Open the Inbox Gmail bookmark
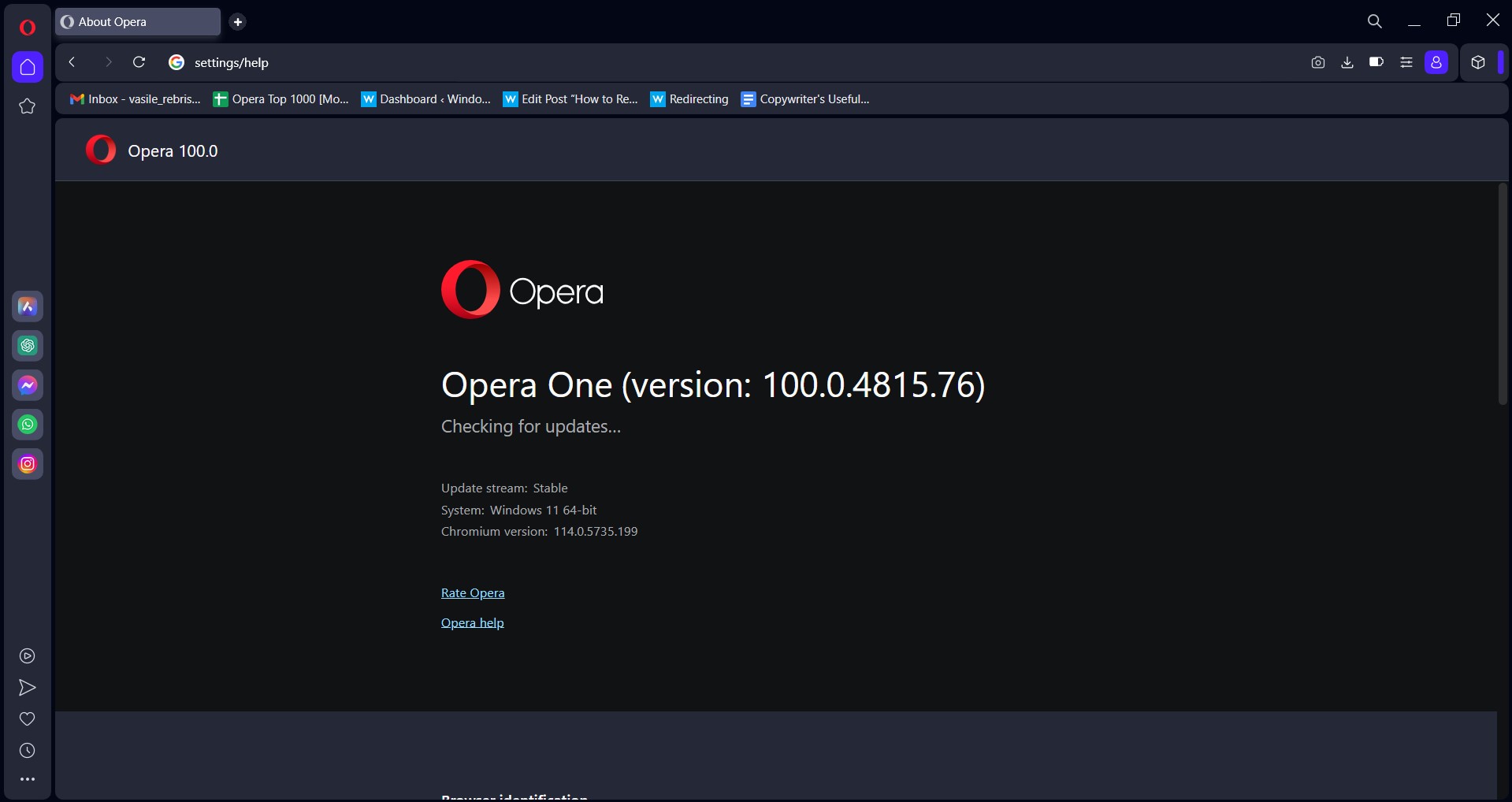Image resolution: width=1512 pixels, height=802 pixels. (x=136, y=99)
